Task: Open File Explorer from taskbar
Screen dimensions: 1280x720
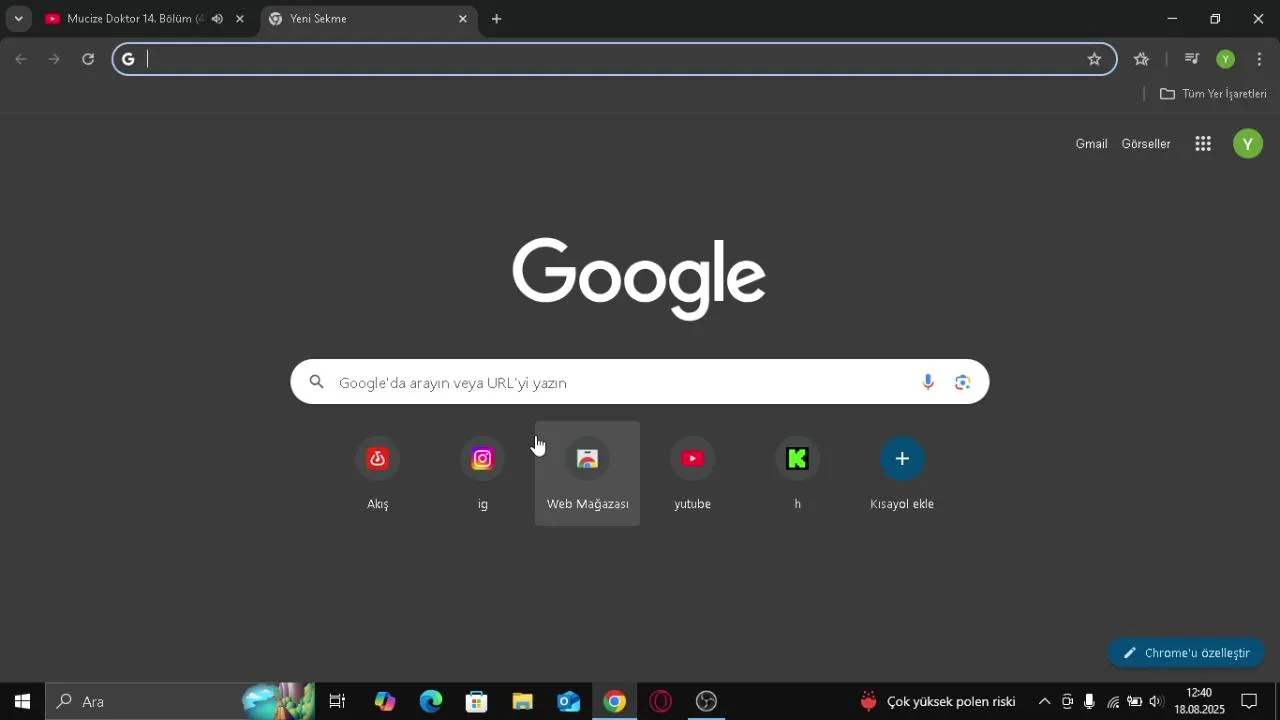Action: (523, 702)
